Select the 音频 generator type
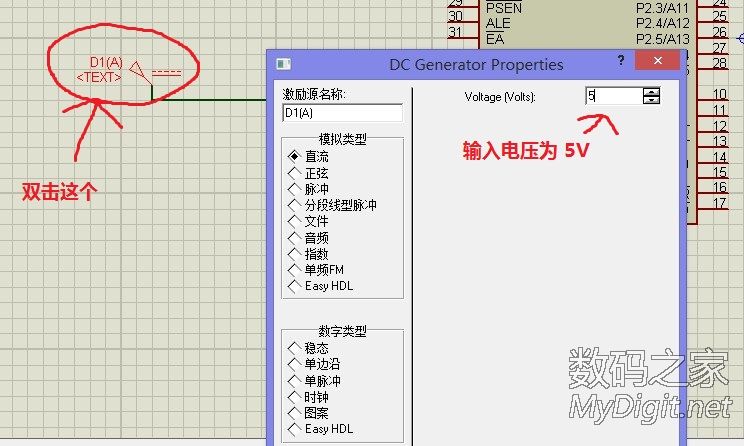 point(294,238)
